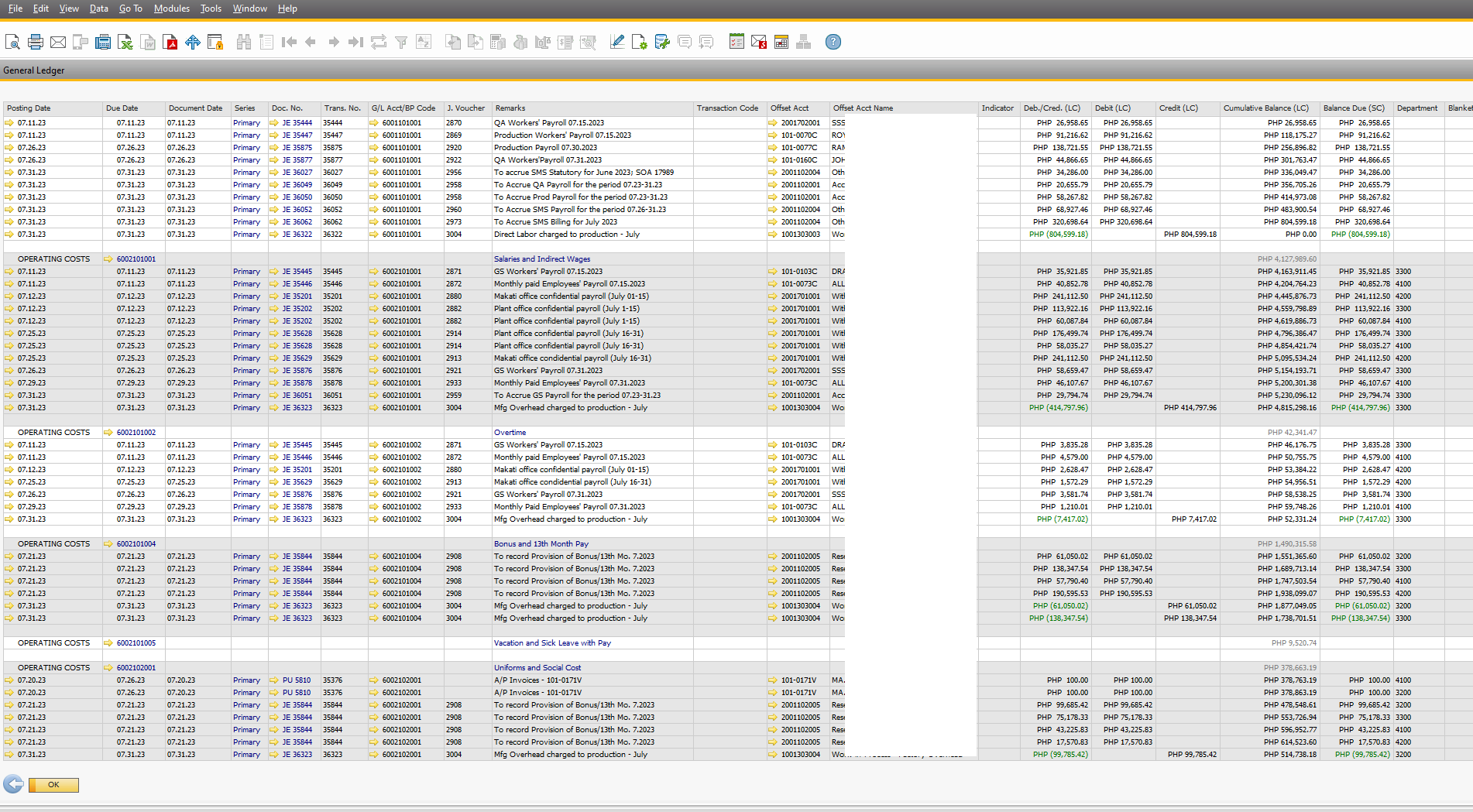Go to previous record arrow icon
Screen dimensions: 1473x812
click(x=311, y=42)
